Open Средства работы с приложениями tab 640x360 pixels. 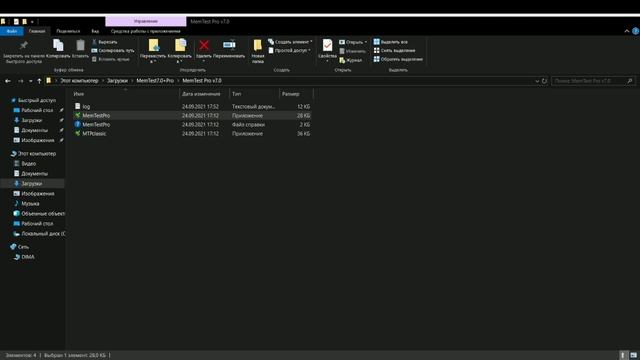tap(146, 31)
